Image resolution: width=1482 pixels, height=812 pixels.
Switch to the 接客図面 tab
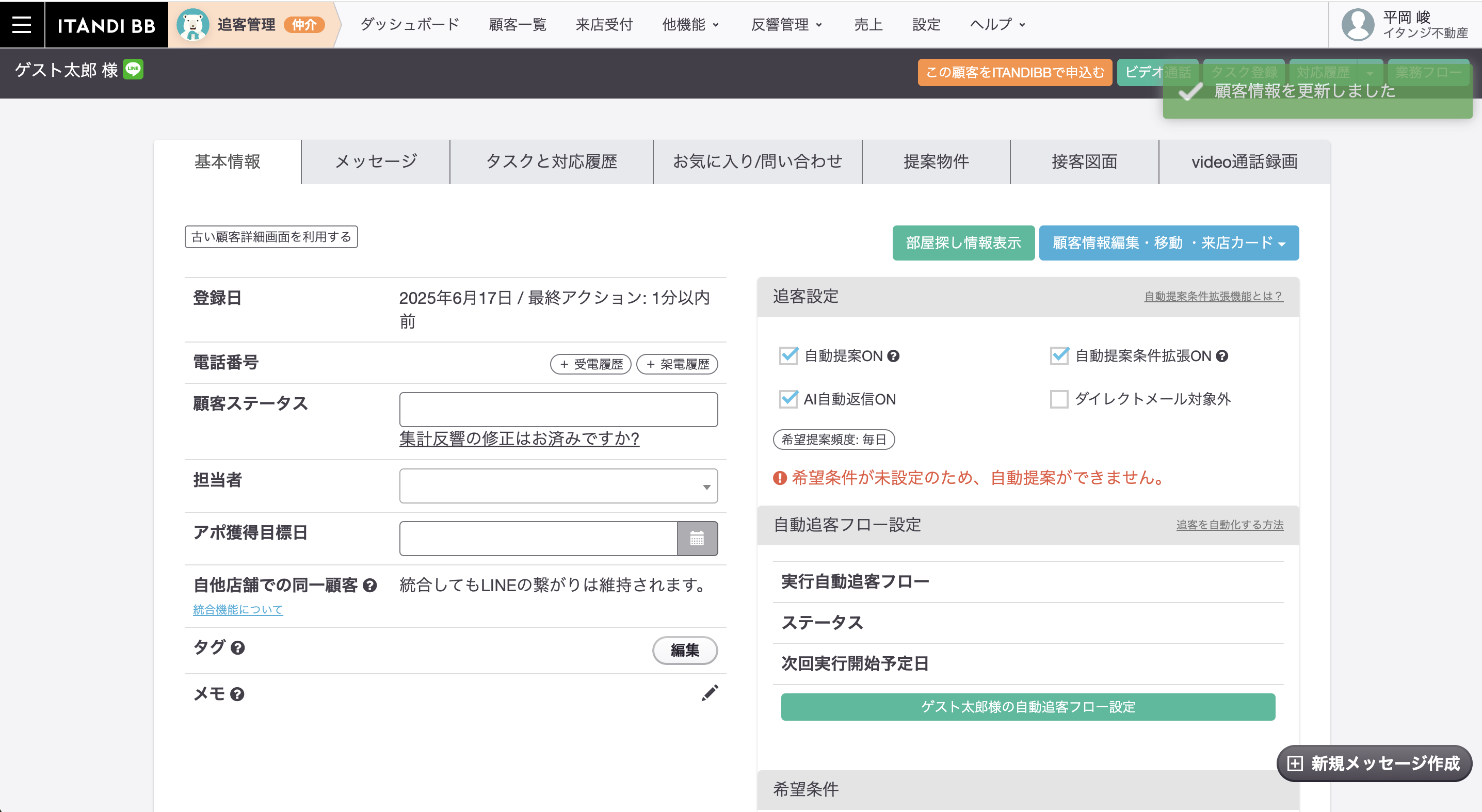[1085, 161]
